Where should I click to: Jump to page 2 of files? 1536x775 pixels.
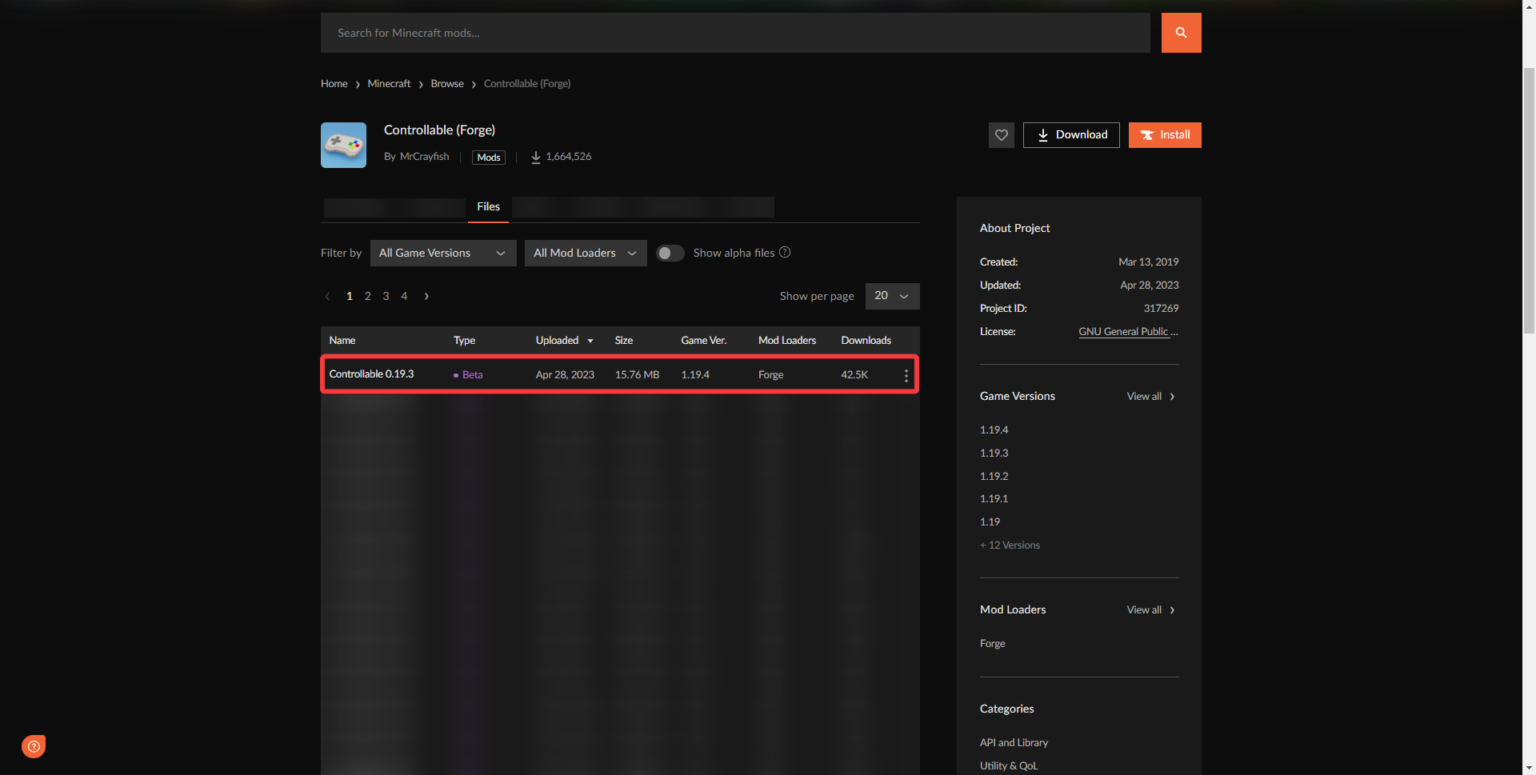[367, 296]
